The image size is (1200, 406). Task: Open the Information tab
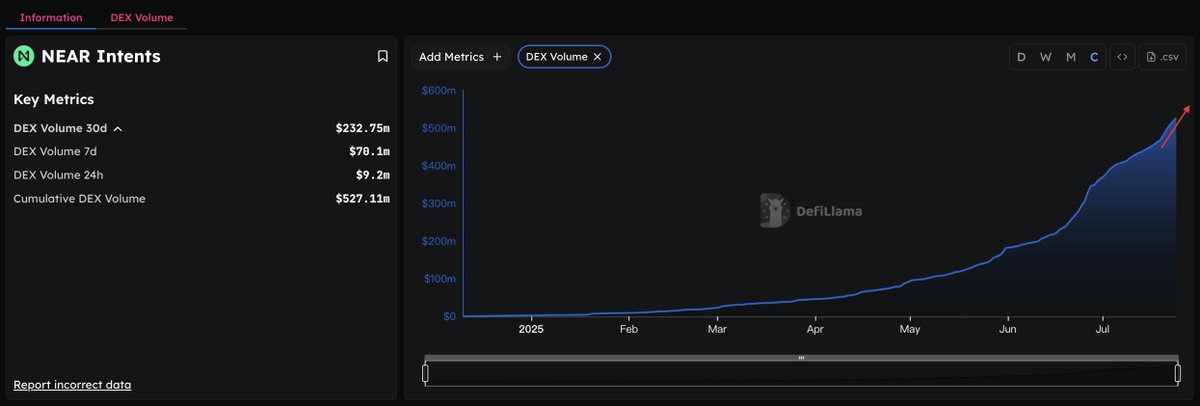pyautogui.click(x=51, y=17)
